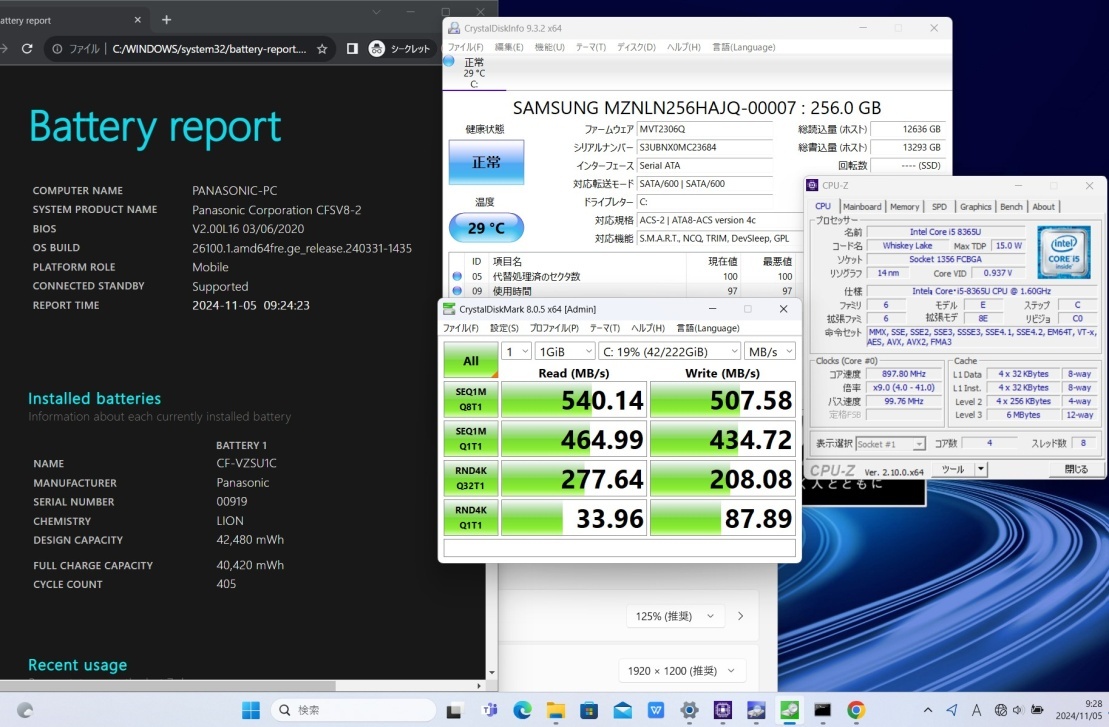The height and width of the screenshot is (727, 1109).
Task: Open 設定(S) menu in CrystalDiskMark
Action: pyautogui.click(x=504, y=328)
